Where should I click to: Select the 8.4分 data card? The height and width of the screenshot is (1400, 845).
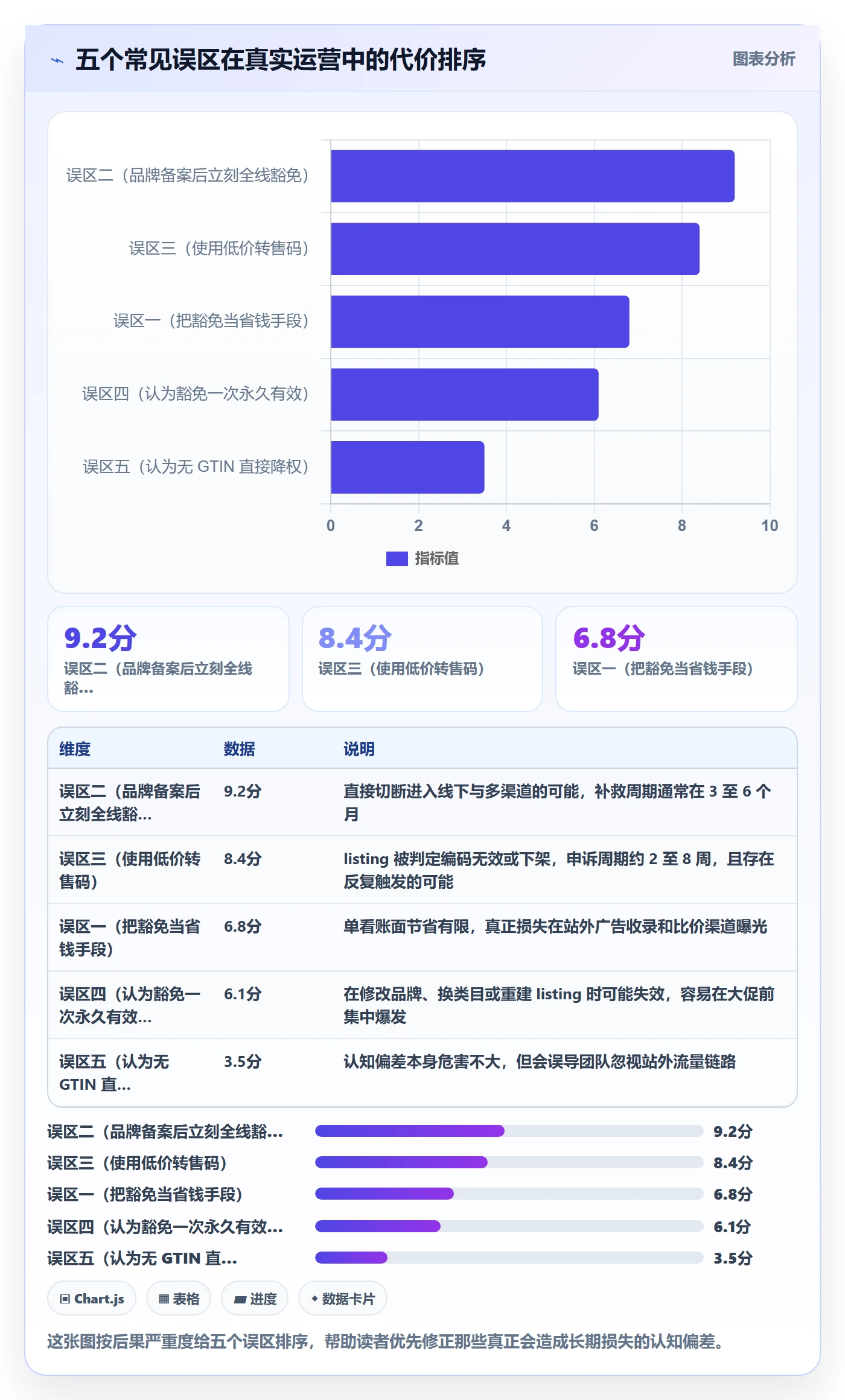422,659
